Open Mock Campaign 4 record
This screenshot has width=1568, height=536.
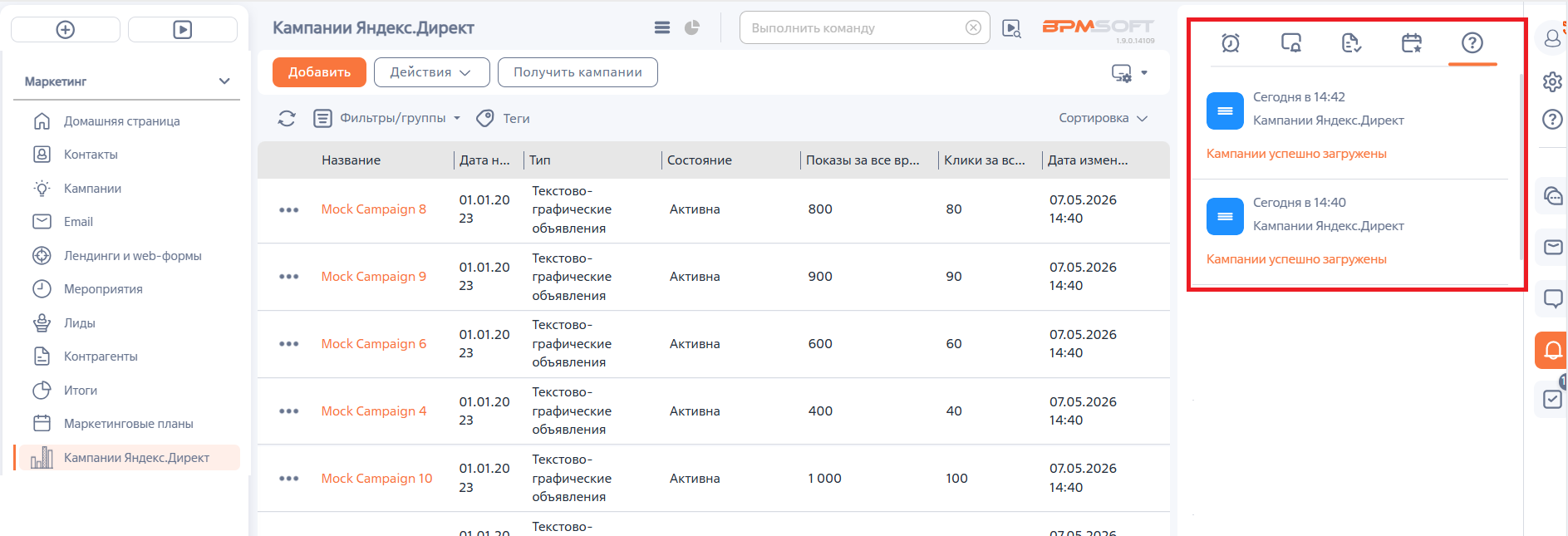374,411
